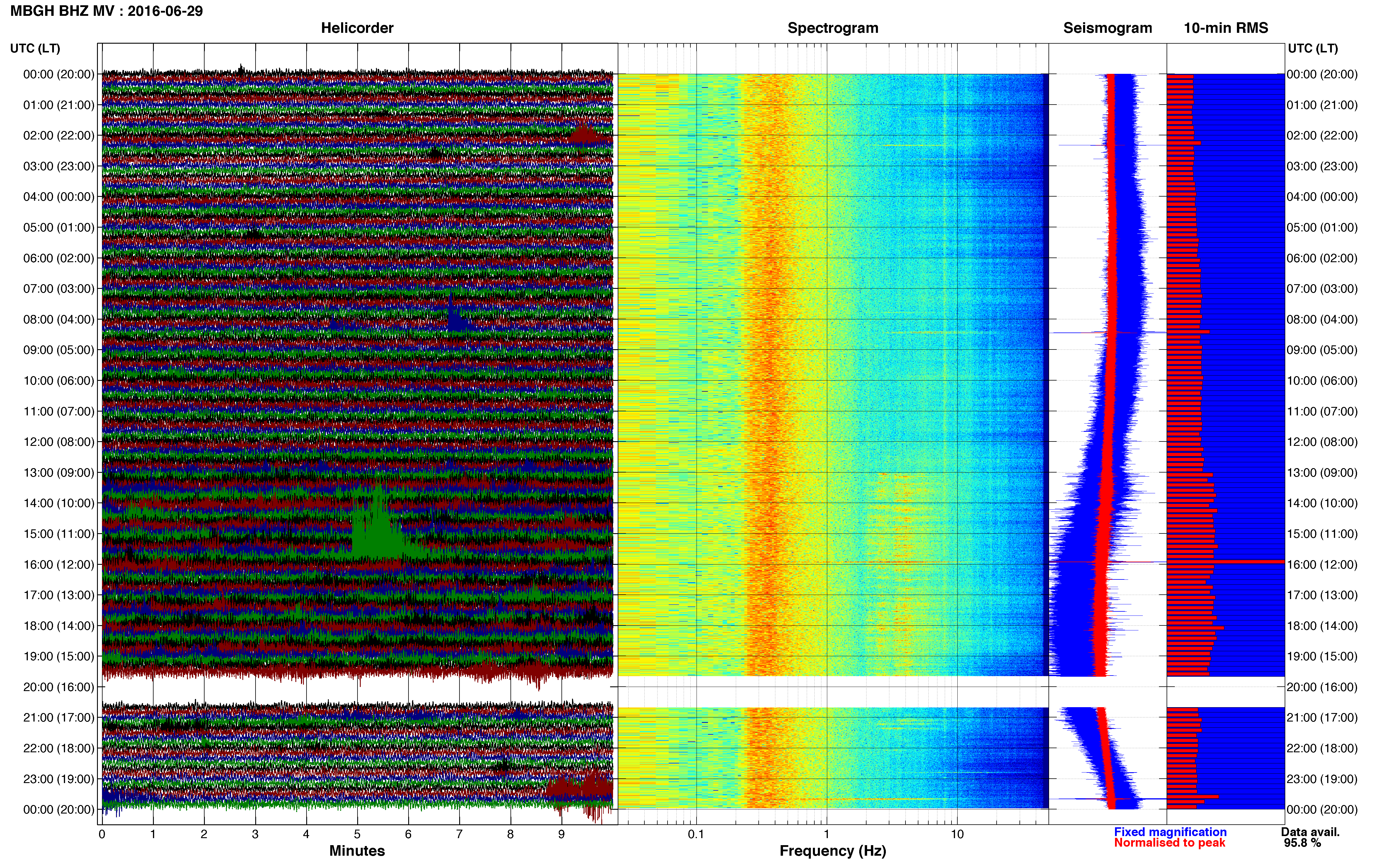Click the left 09:00 (05:00) time label
The height and width of the screenshot is (868, 1389).
59,350
